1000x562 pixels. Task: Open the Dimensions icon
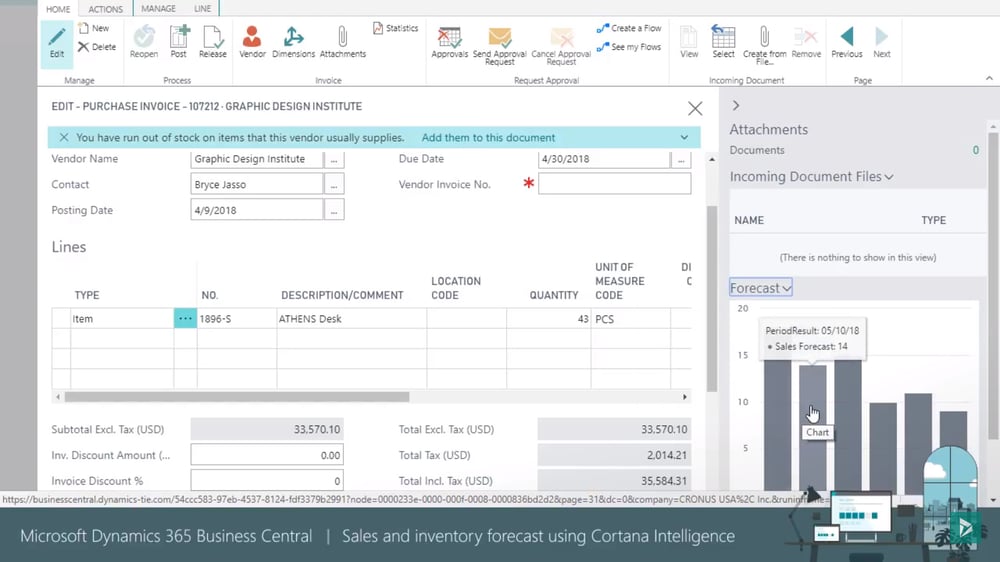click(x=293, y=36)
